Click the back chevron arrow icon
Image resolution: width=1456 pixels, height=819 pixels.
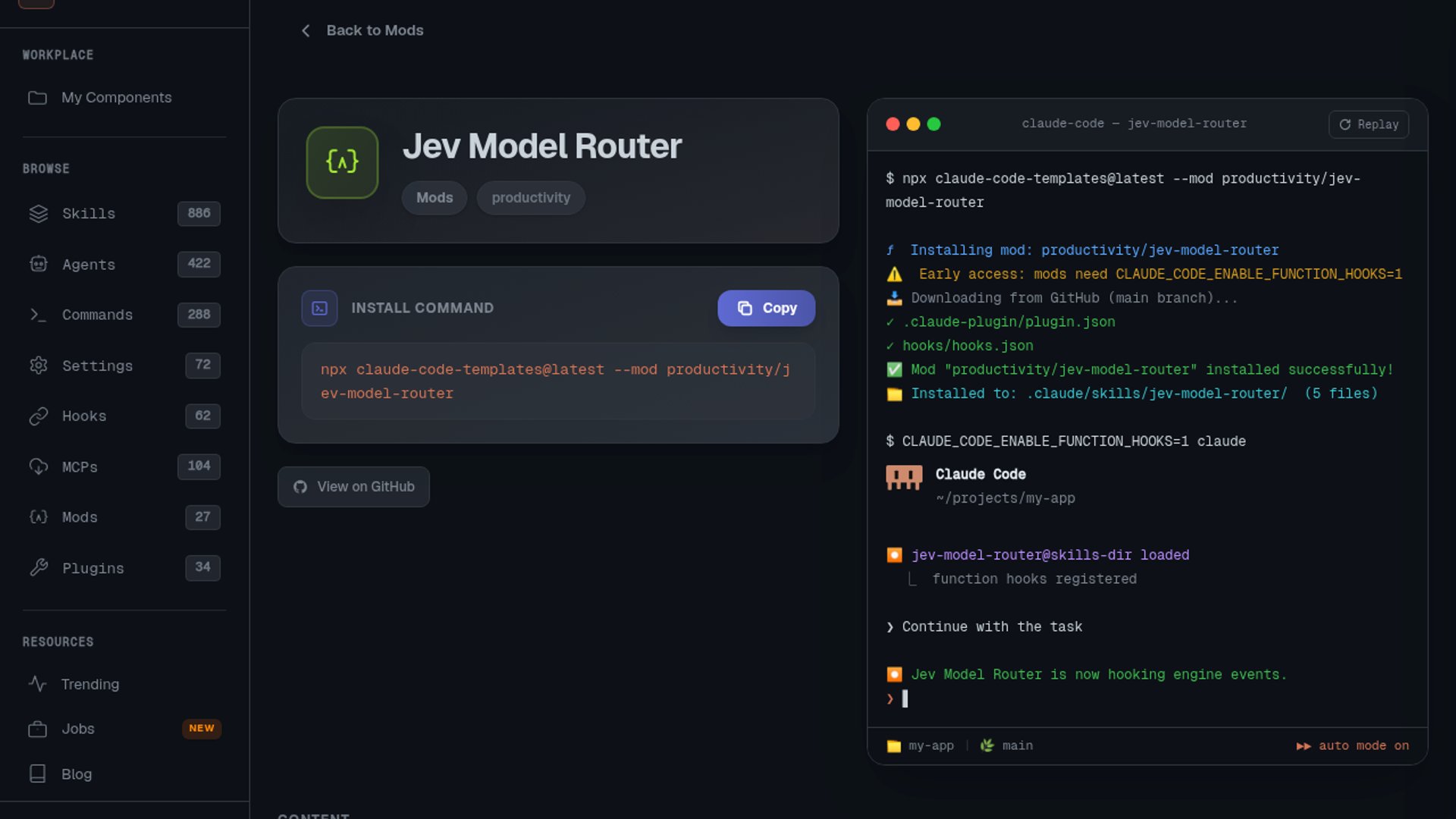(306, 30)
